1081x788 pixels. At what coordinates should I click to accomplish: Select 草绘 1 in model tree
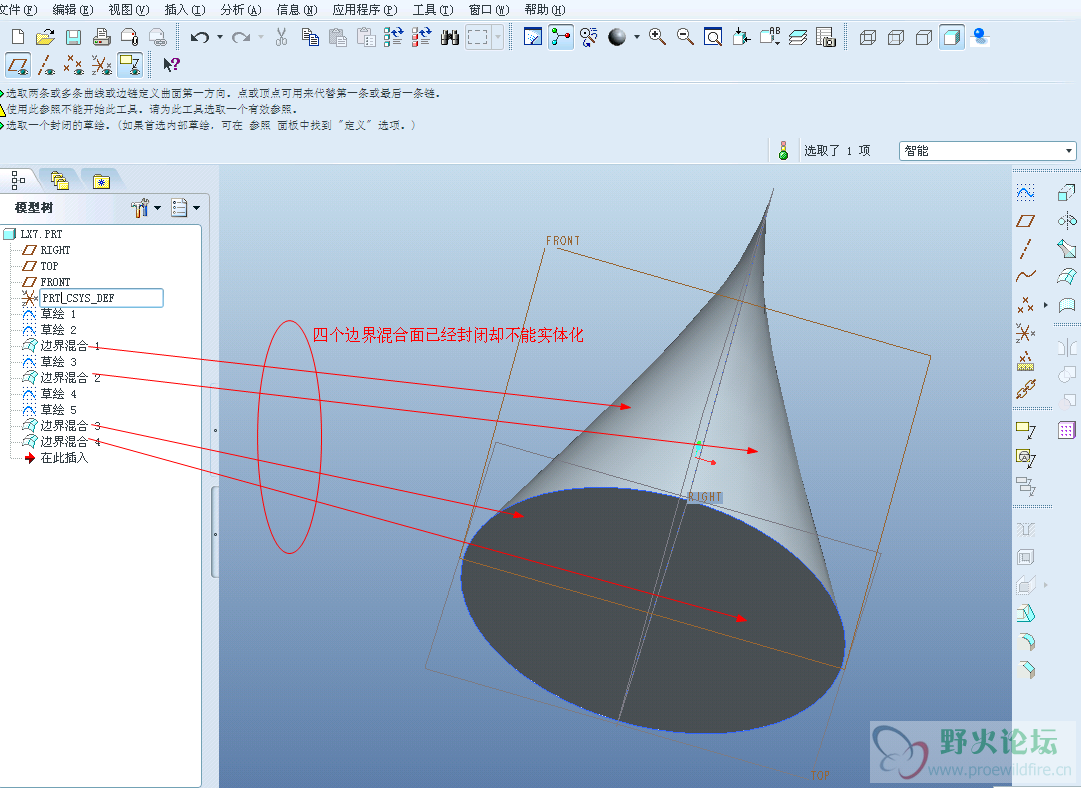(x=58, y=314)
